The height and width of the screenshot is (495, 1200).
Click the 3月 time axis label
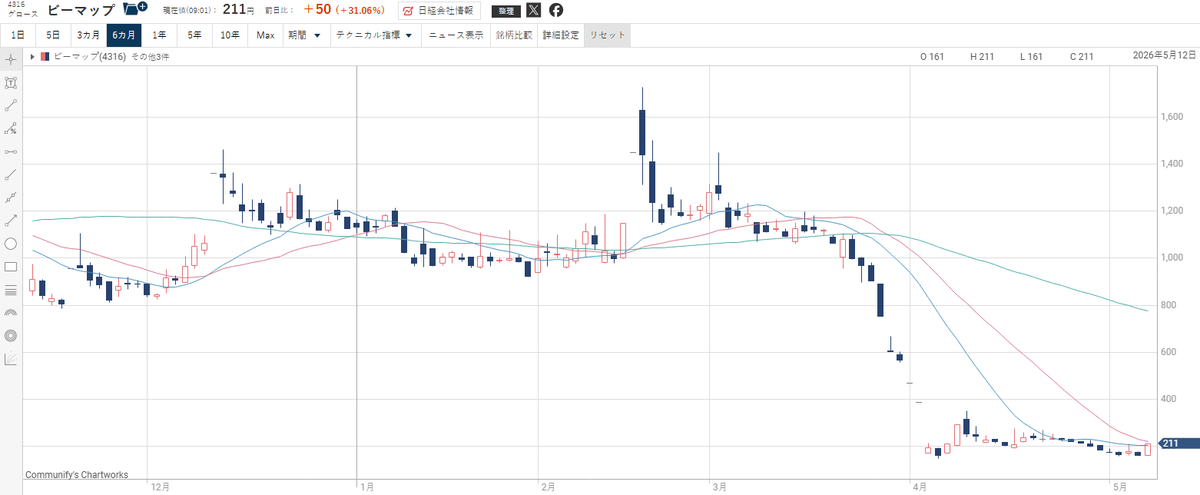click(x=719, y=486)
